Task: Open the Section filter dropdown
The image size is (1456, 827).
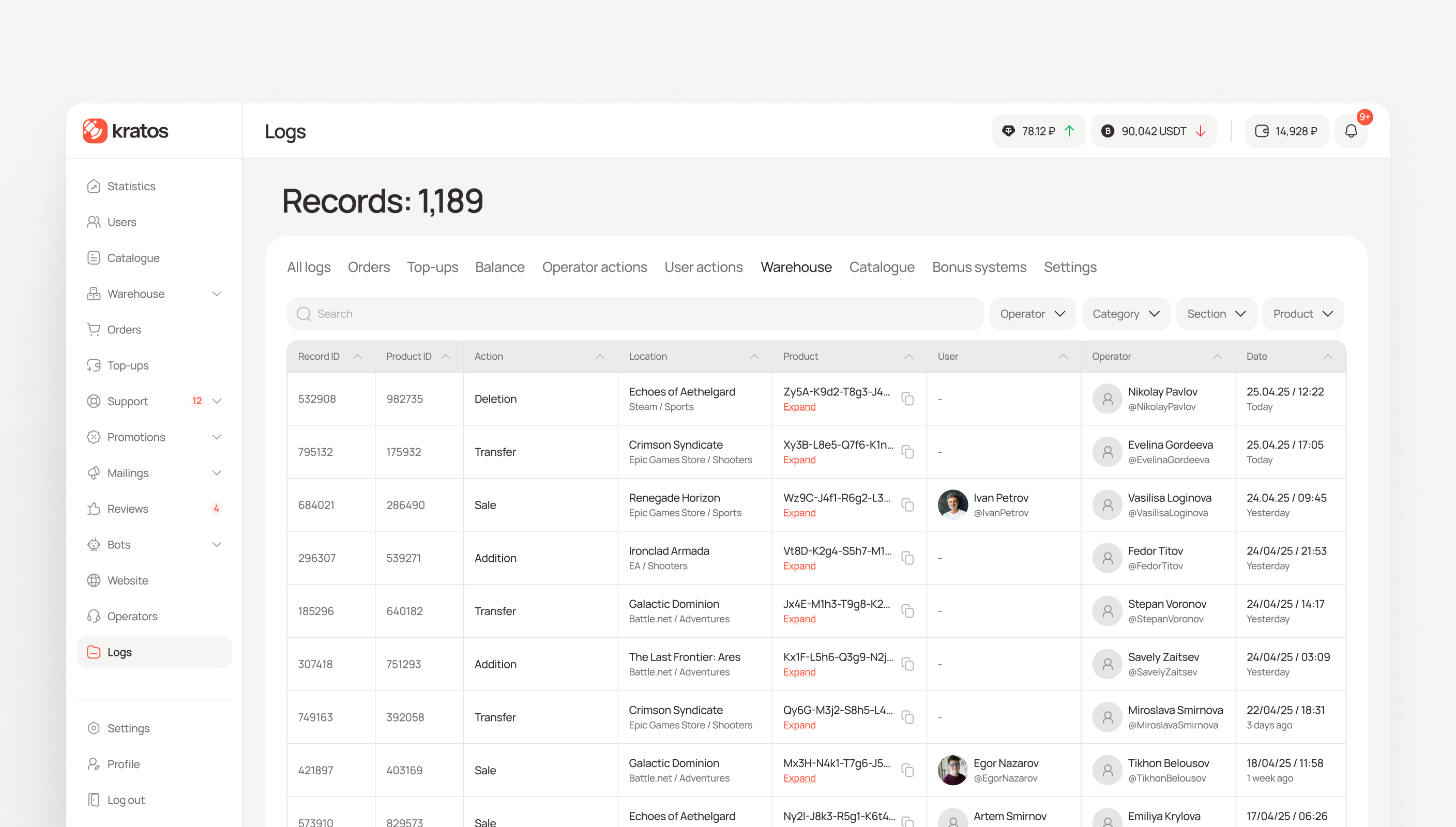Action: pyautogui.click(x=1216, y=314)
